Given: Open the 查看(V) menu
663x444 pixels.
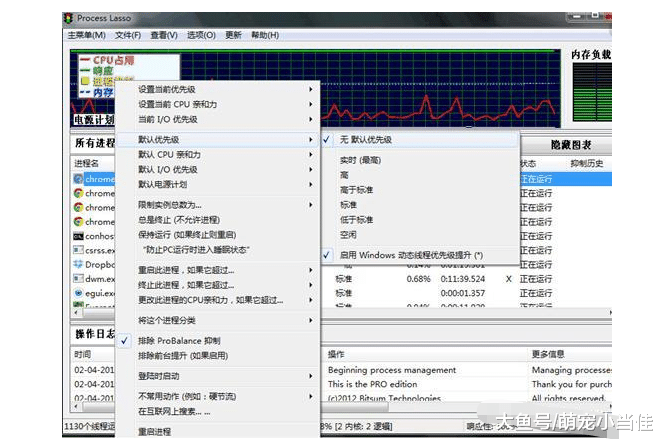Looking at the screenshot, I should tap(164, 35).
